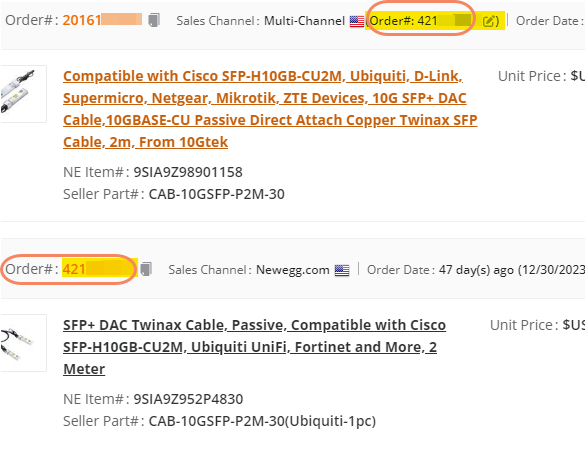The height and width of the screenshot is (475, 585).
Task: Open the SFP+ DAC Twinax Cable Passive product link
Action: click(x=254, y=347)
